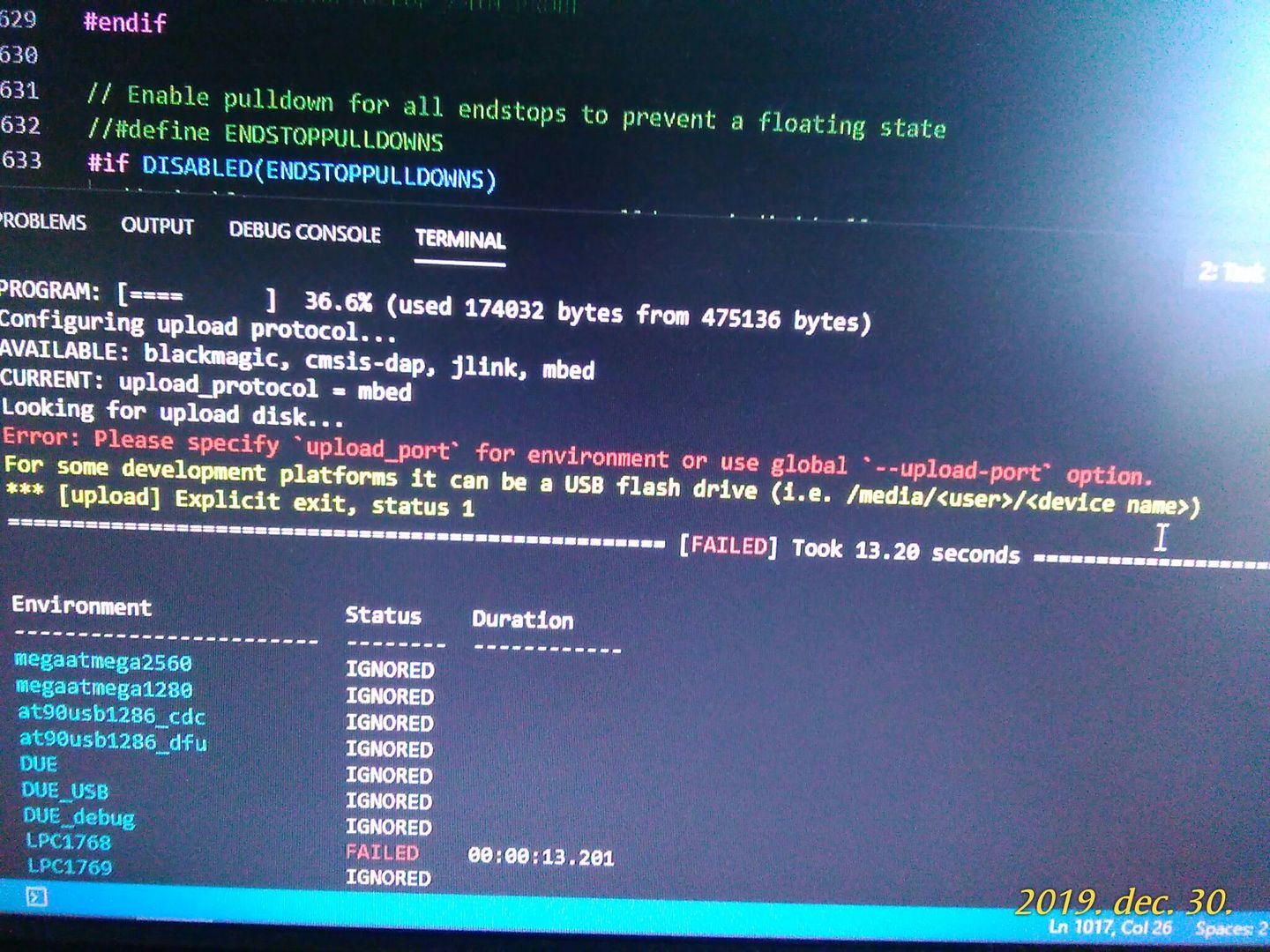Click line number 633 in the gutter
The width and height of the screenshot is (1270, 952).
tap(21, 160)
